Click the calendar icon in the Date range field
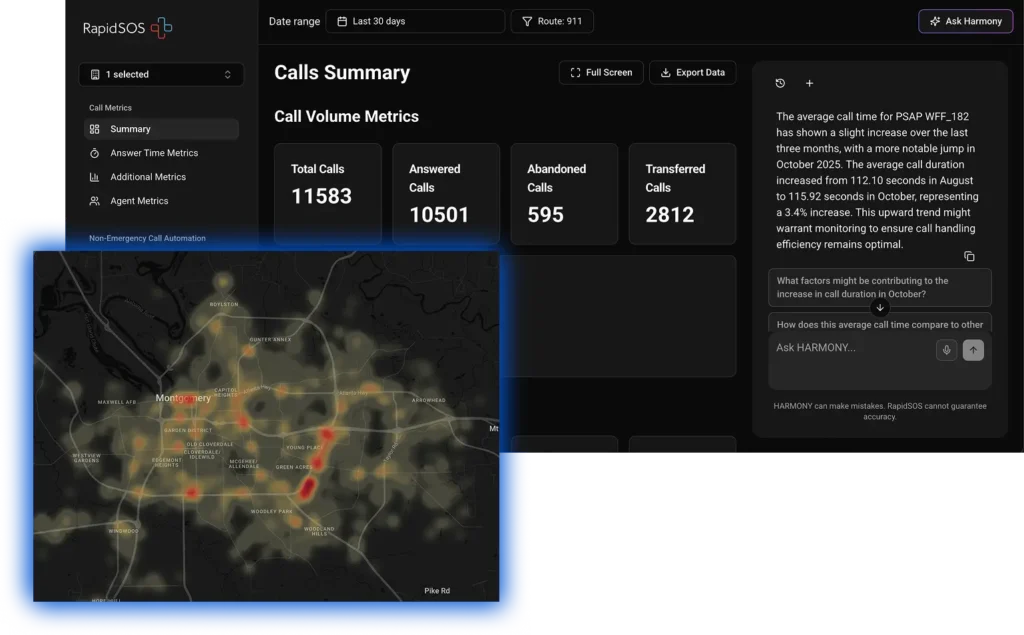Viewport: 1024px width, 635px height. 341,20
